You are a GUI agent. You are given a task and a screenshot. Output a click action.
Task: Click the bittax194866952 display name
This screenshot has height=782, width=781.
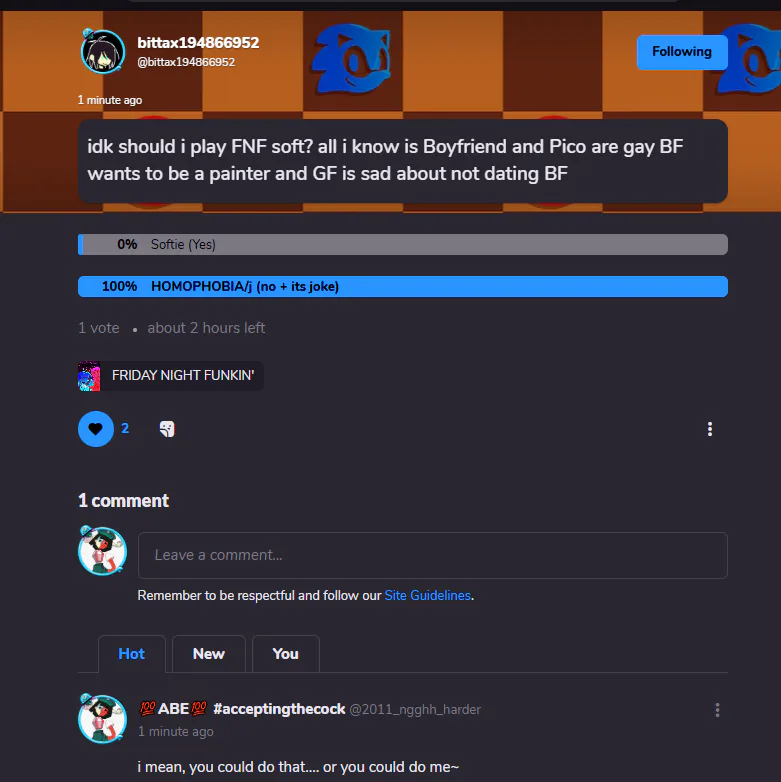click(x=198, y=43)
